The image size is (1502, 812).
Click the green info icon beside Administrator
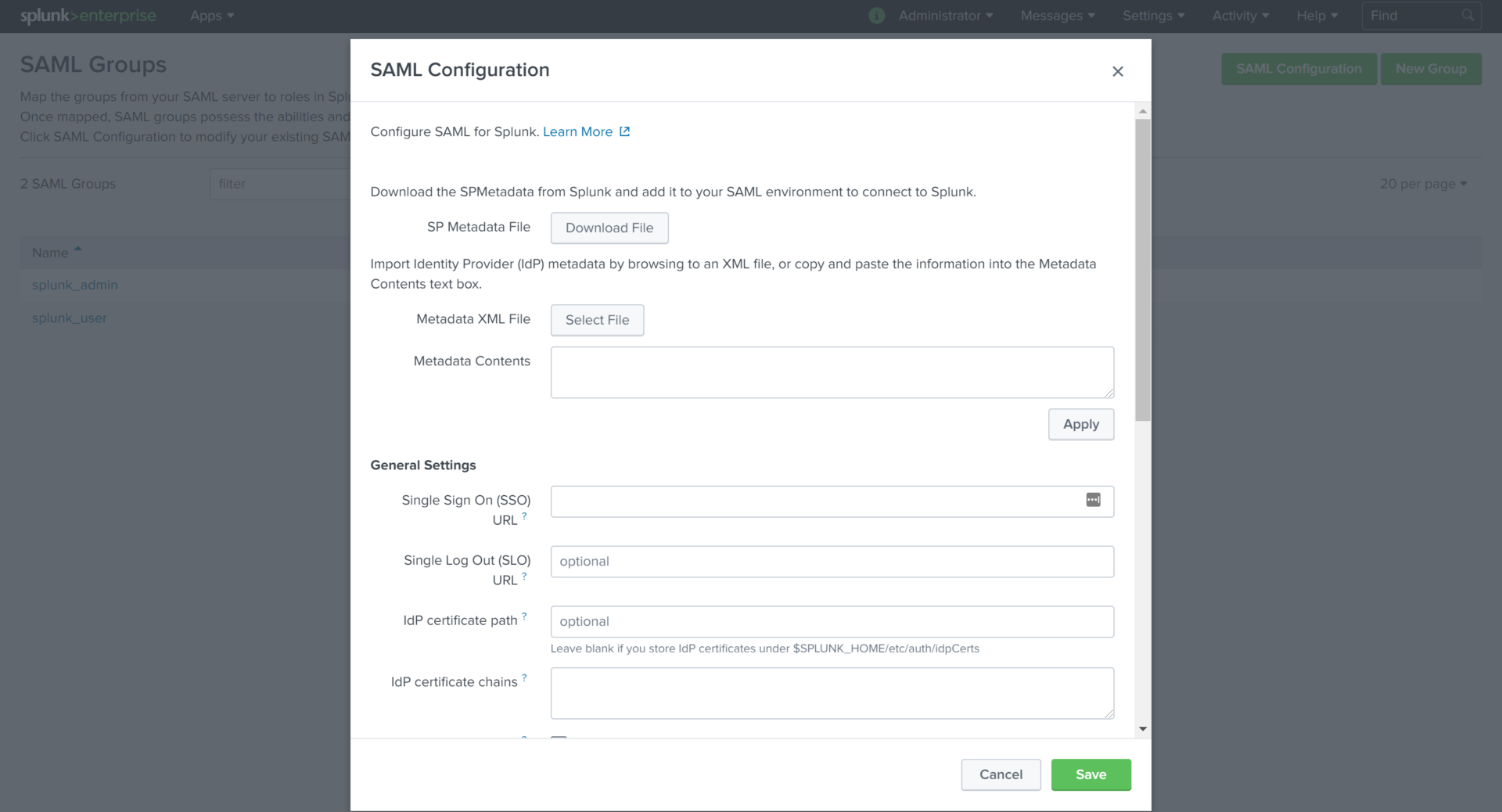point(876,16)
